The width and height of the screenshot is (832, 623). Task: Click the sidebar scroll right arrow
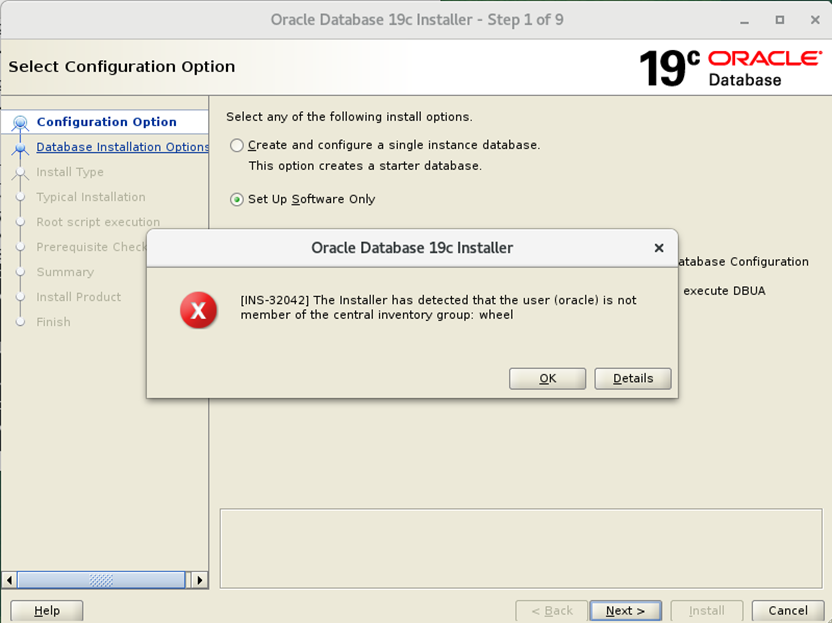click(200, 580)
